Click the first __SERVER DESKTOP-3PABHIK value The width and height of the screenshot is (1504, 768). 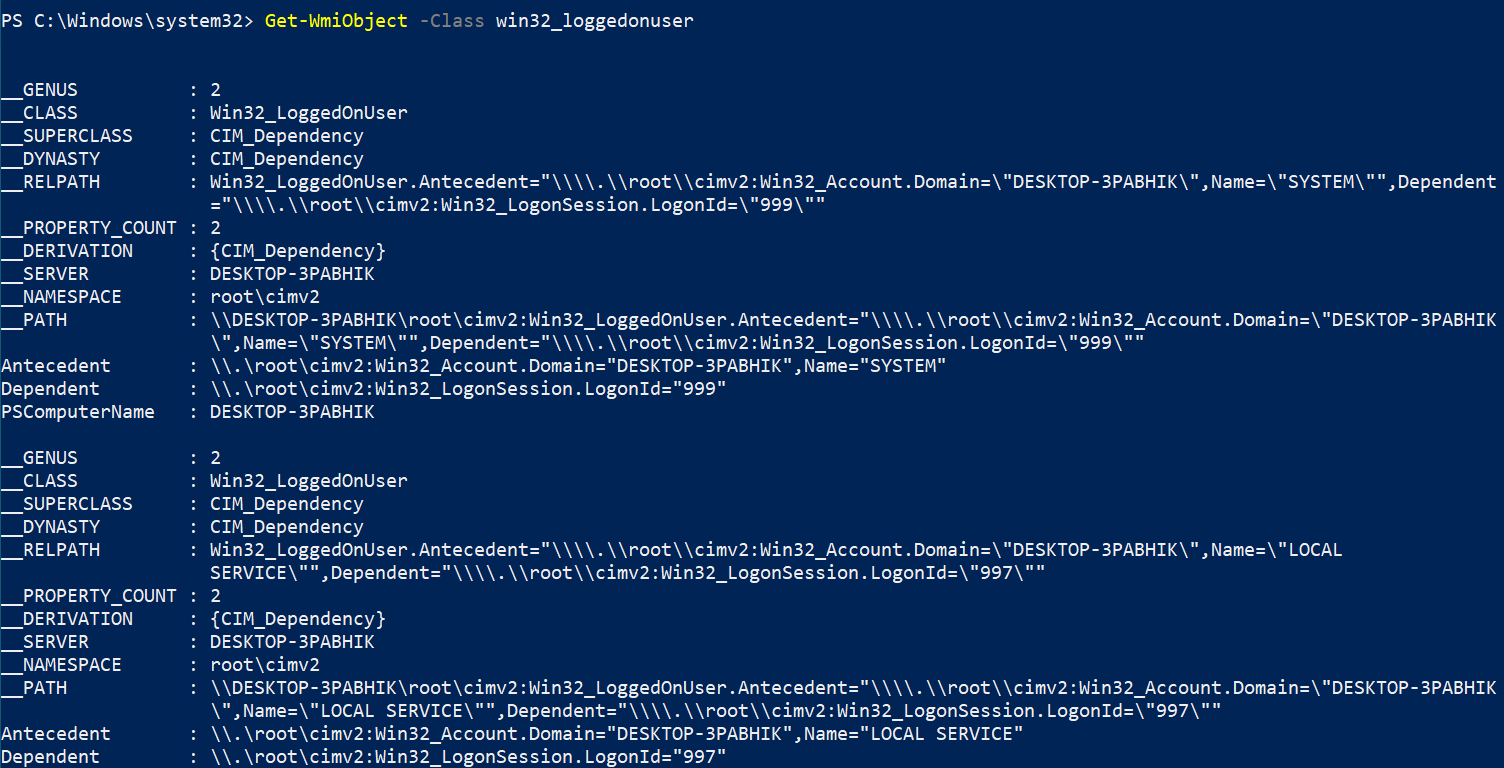pyautogui.click(x=292, y=274)
